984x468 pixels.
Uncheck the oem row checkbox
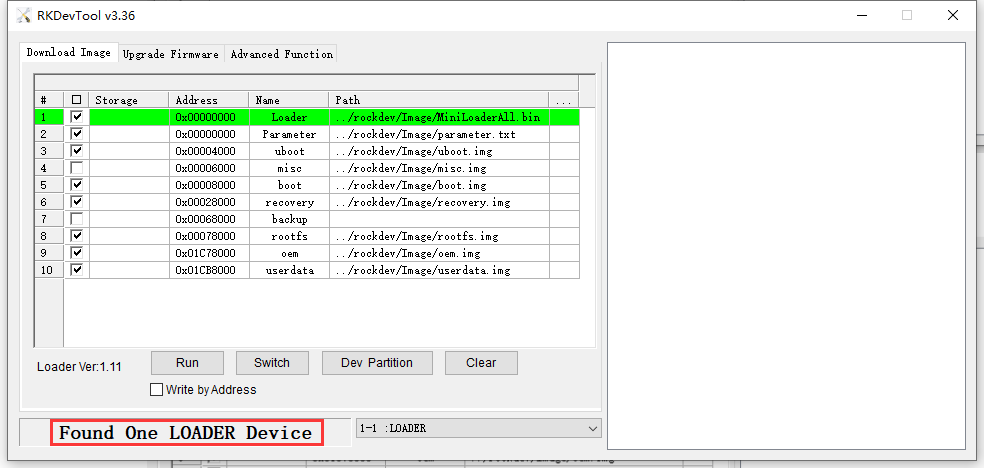click(77, 253)
